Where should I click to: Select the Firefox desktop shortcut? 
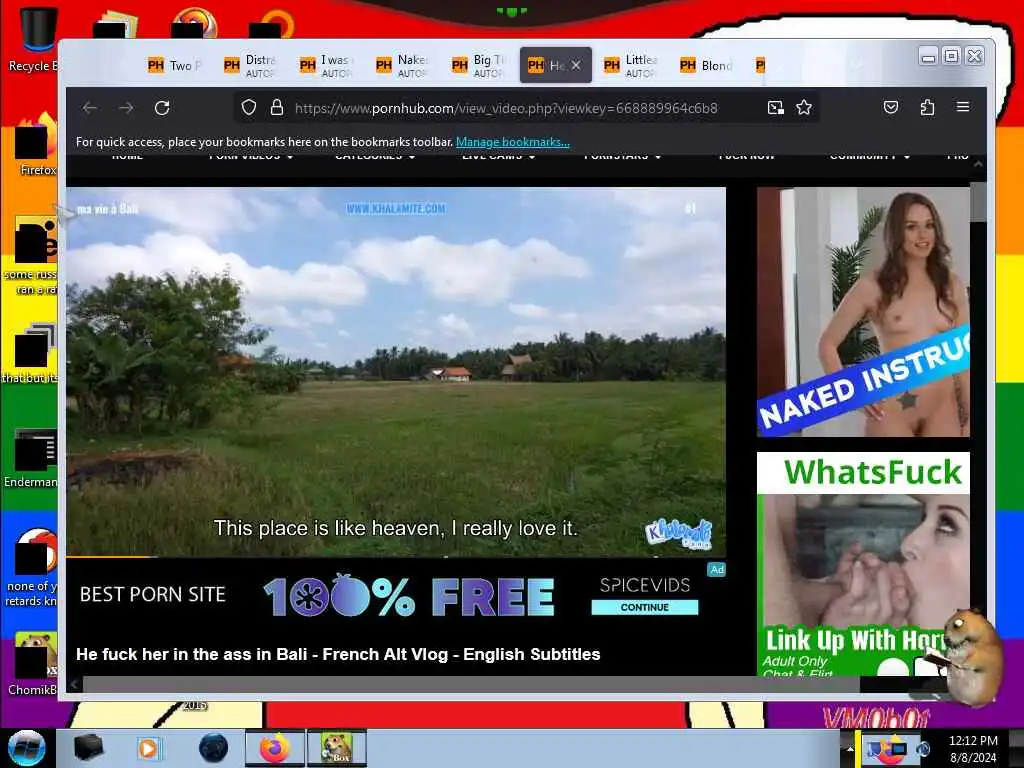pos(34,145)
